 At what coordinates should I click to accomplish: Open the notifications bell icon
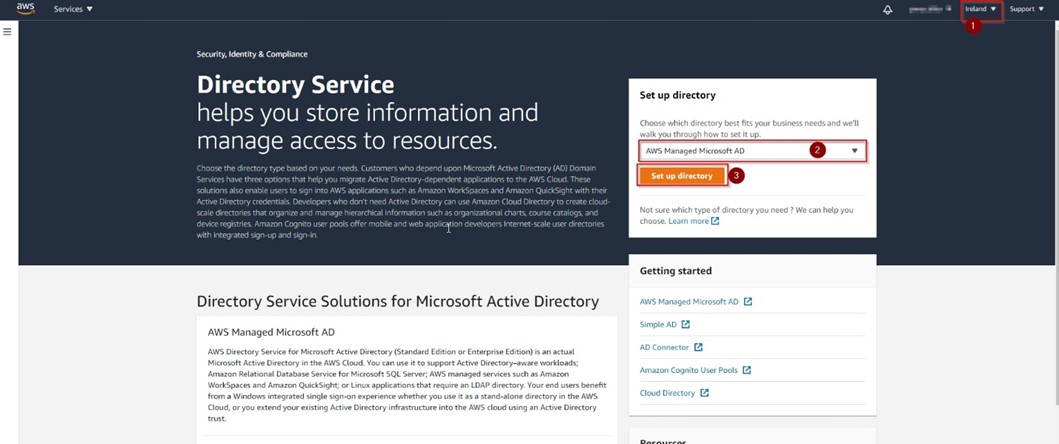(887, 9)
